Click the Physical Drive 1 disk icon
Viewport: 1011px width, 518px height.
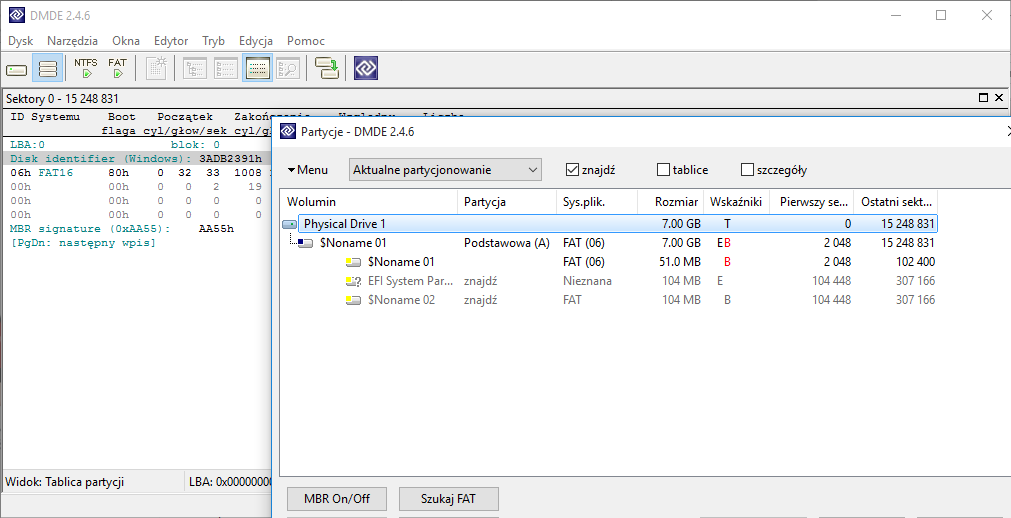pyautogui.click(x=290, y=224)
